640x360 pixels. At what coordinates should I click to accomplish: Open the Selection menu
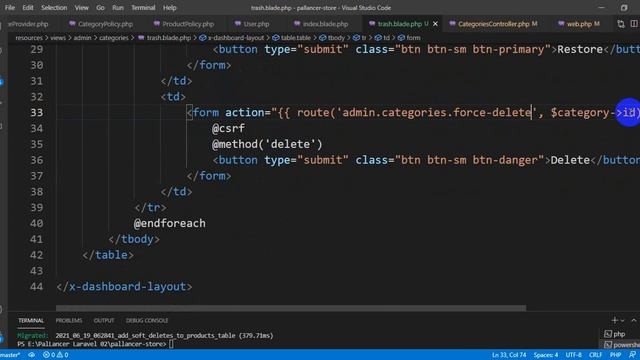(54, 8)
